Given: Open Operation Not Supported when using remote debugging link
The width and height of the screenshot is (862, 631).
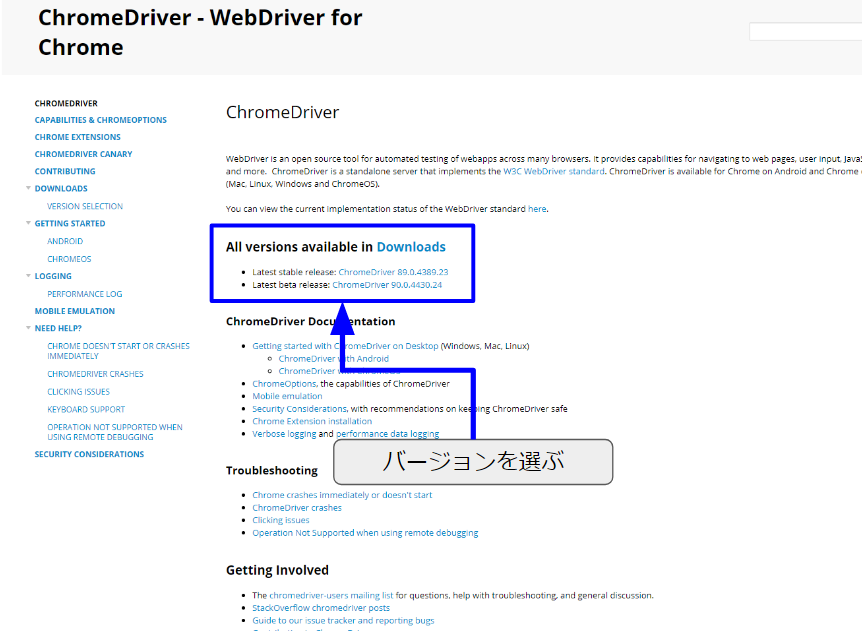Looking at the screenshot, I should (x=365, y=533).
